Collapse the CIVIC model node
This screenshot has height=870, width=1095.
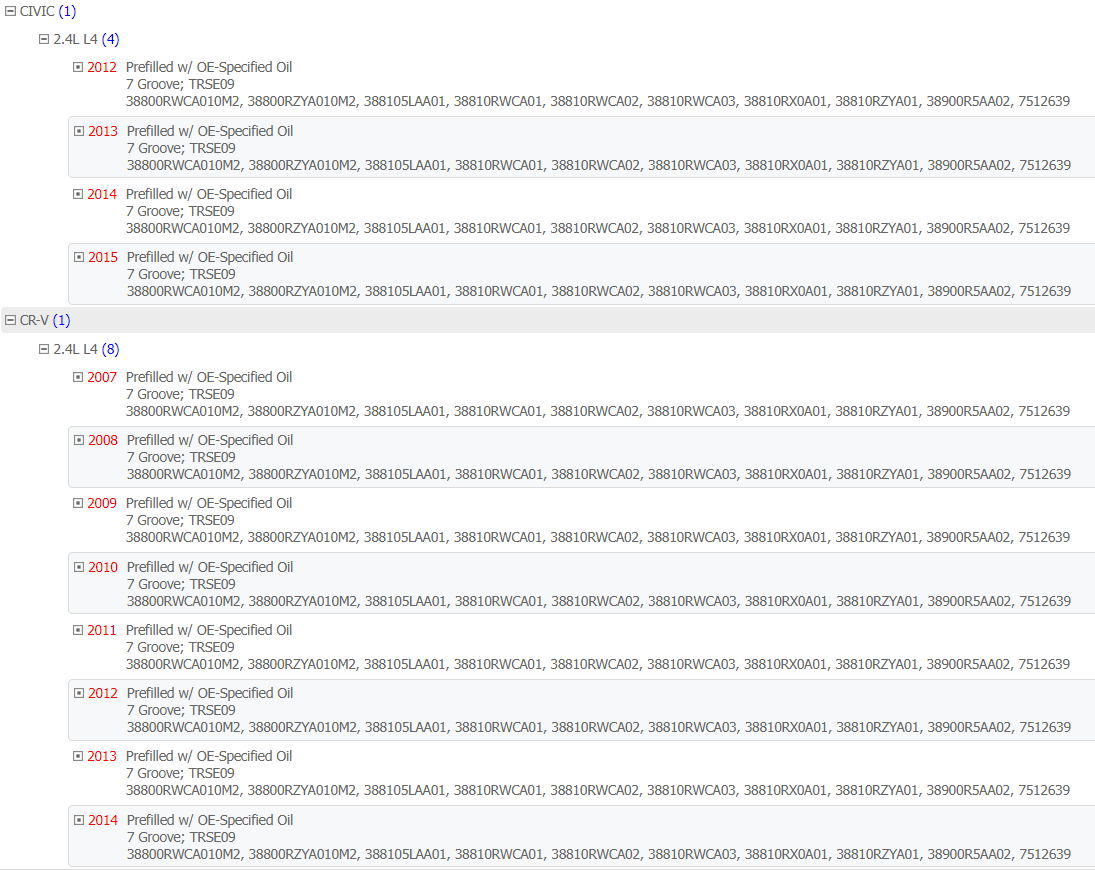(x=10, y=11)
